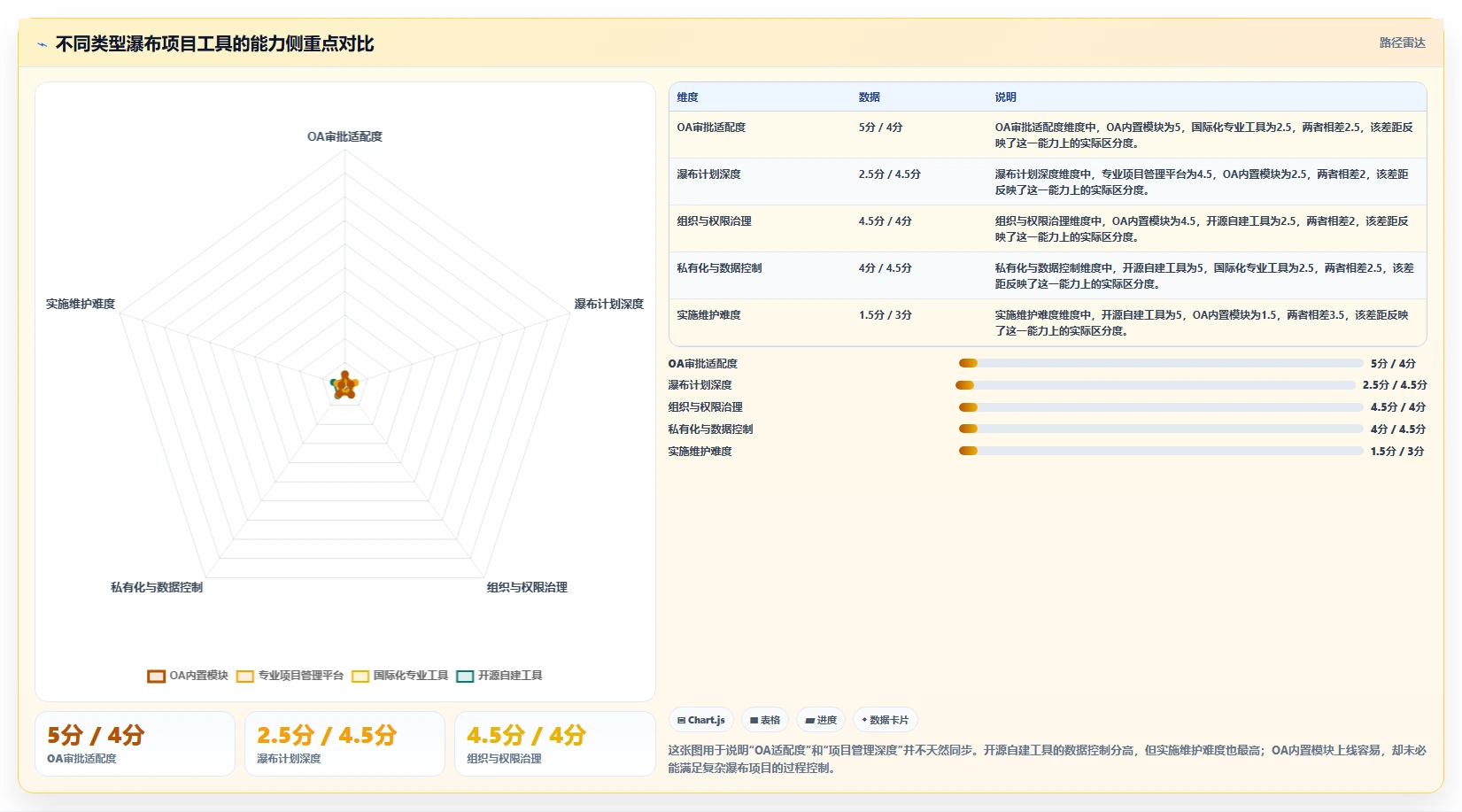Click the OA审批适配度 radar axis label

pos(344,136)
